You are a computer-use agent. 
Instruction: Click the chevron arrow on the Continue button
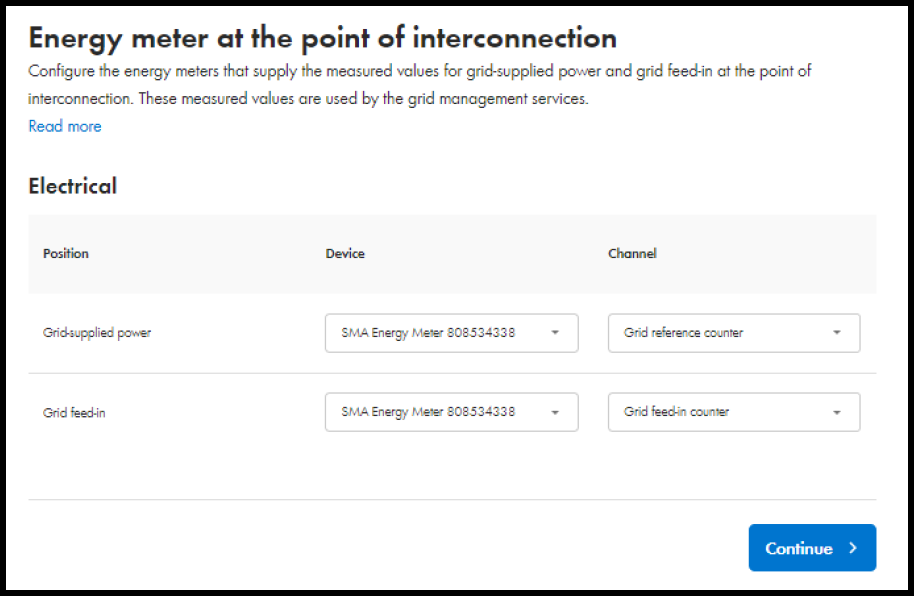coord(853,548)
